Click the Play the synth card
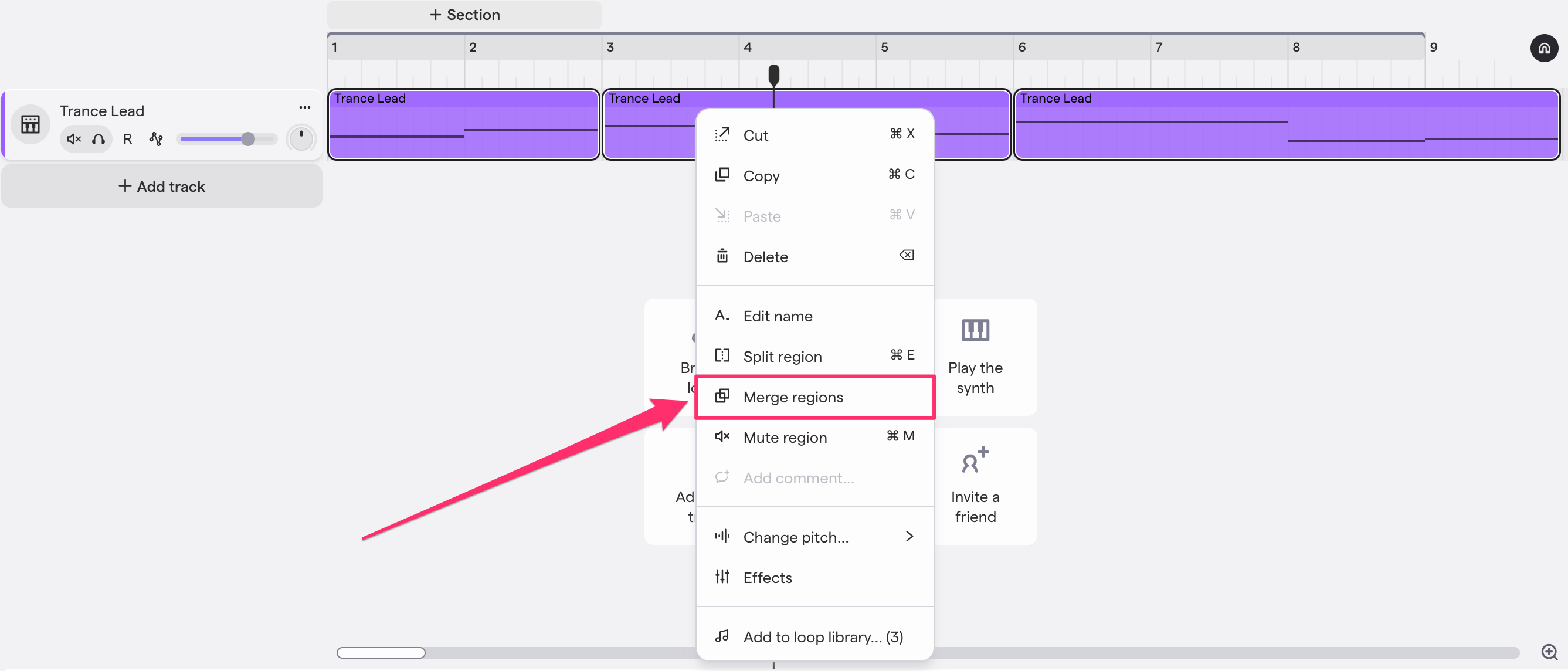 coord(975,357)
